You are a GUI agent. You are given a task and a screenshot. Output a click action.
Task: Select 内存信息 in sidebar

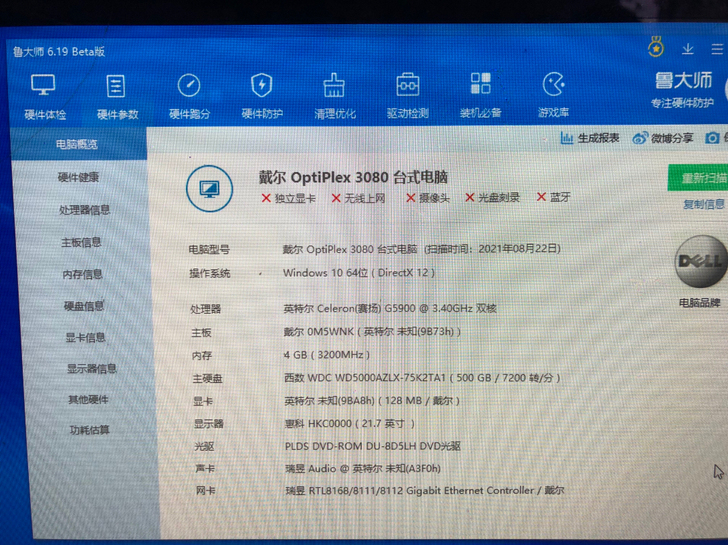pyautogui.click(x=83, y=274)
